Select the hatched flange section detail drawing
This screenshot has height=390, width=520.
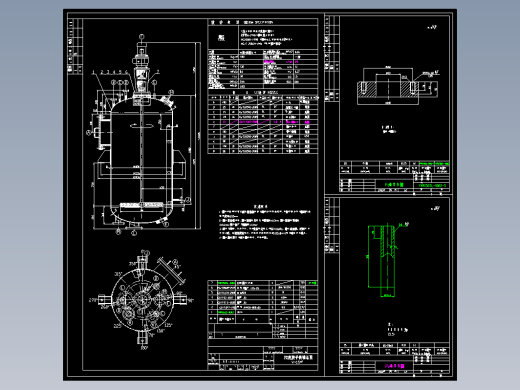(x=388, y=89)
